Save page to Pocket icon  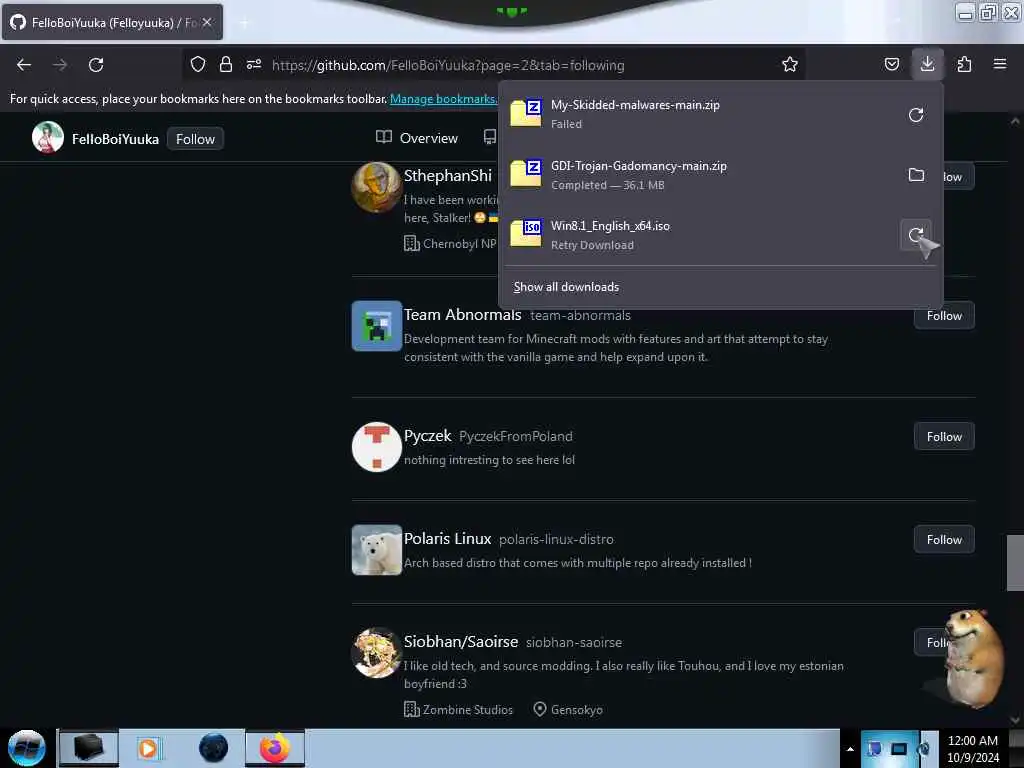coord(891,64)
